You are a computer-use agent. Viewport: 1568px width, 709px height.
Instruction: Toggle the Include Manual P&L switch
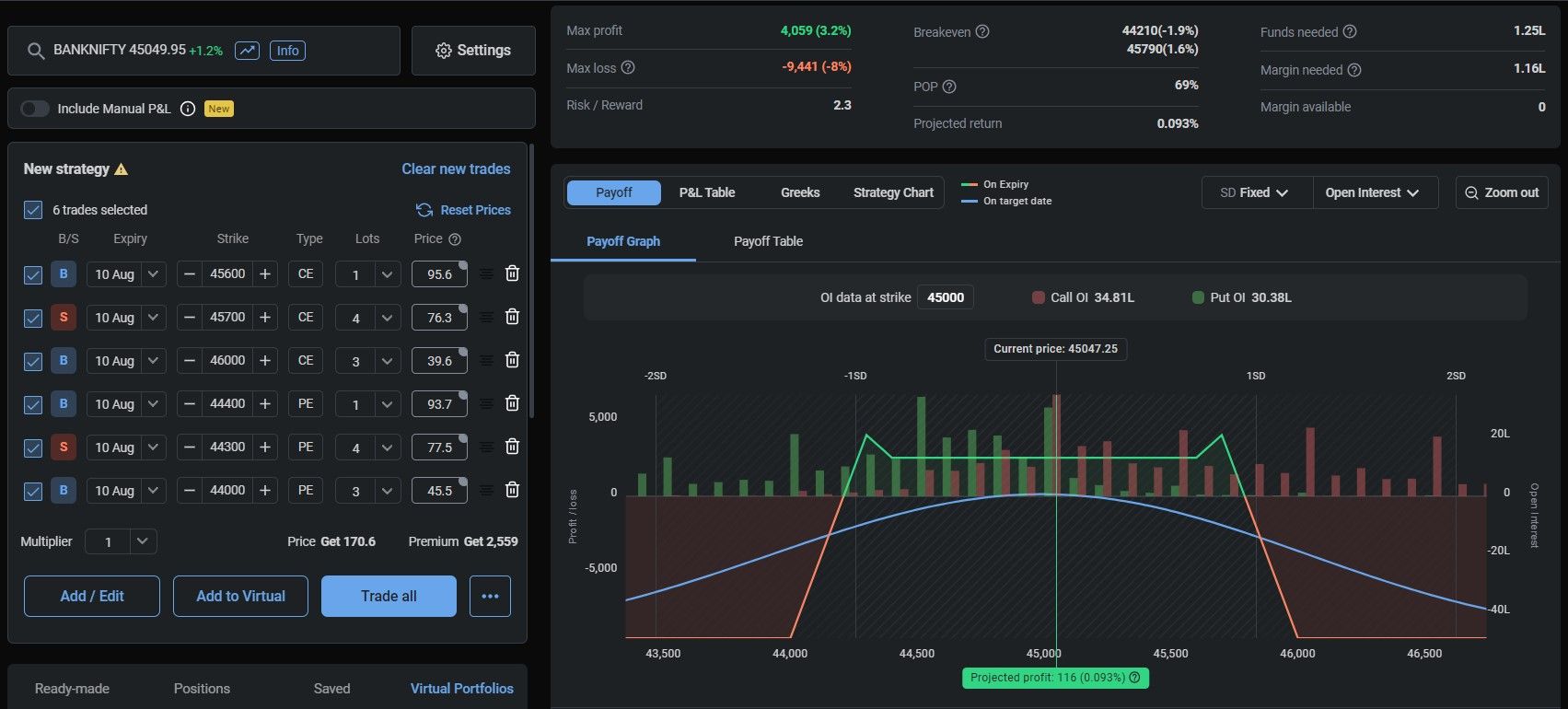pos(35,109)
